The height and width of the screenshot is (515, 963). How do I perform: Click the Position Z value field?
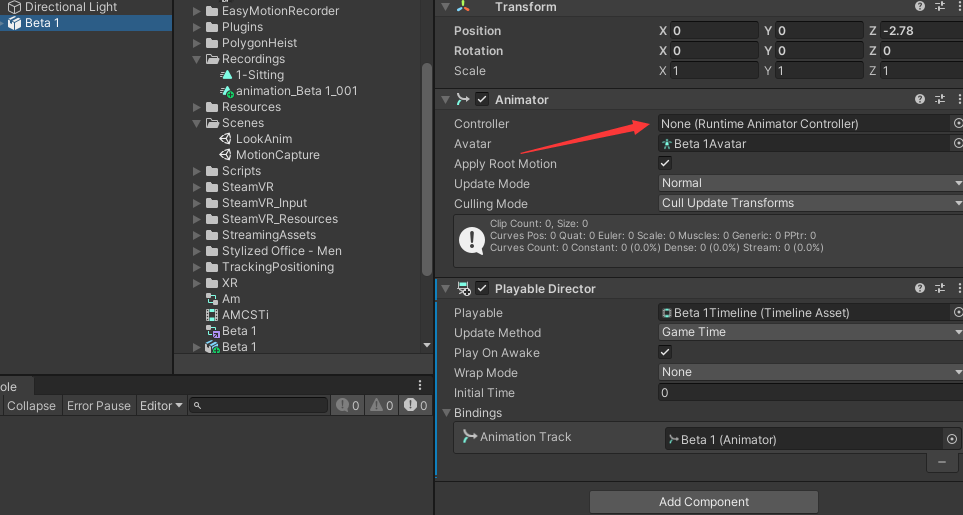(x=921, y=31)
